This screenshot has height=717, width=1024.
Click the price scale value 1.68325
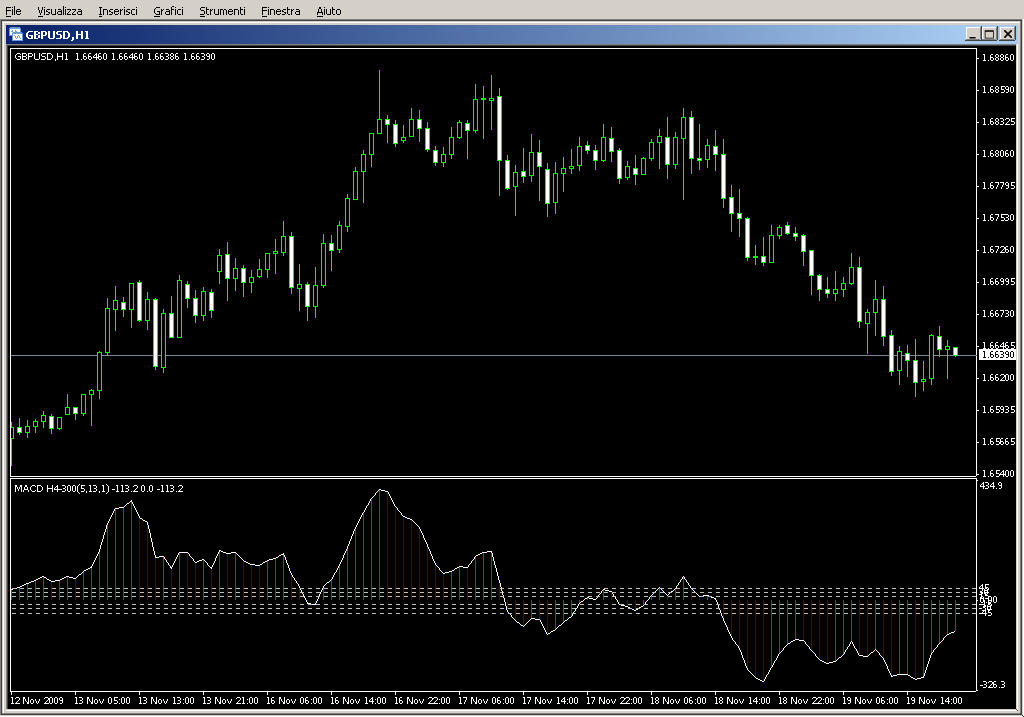click(x=999, y=121)
